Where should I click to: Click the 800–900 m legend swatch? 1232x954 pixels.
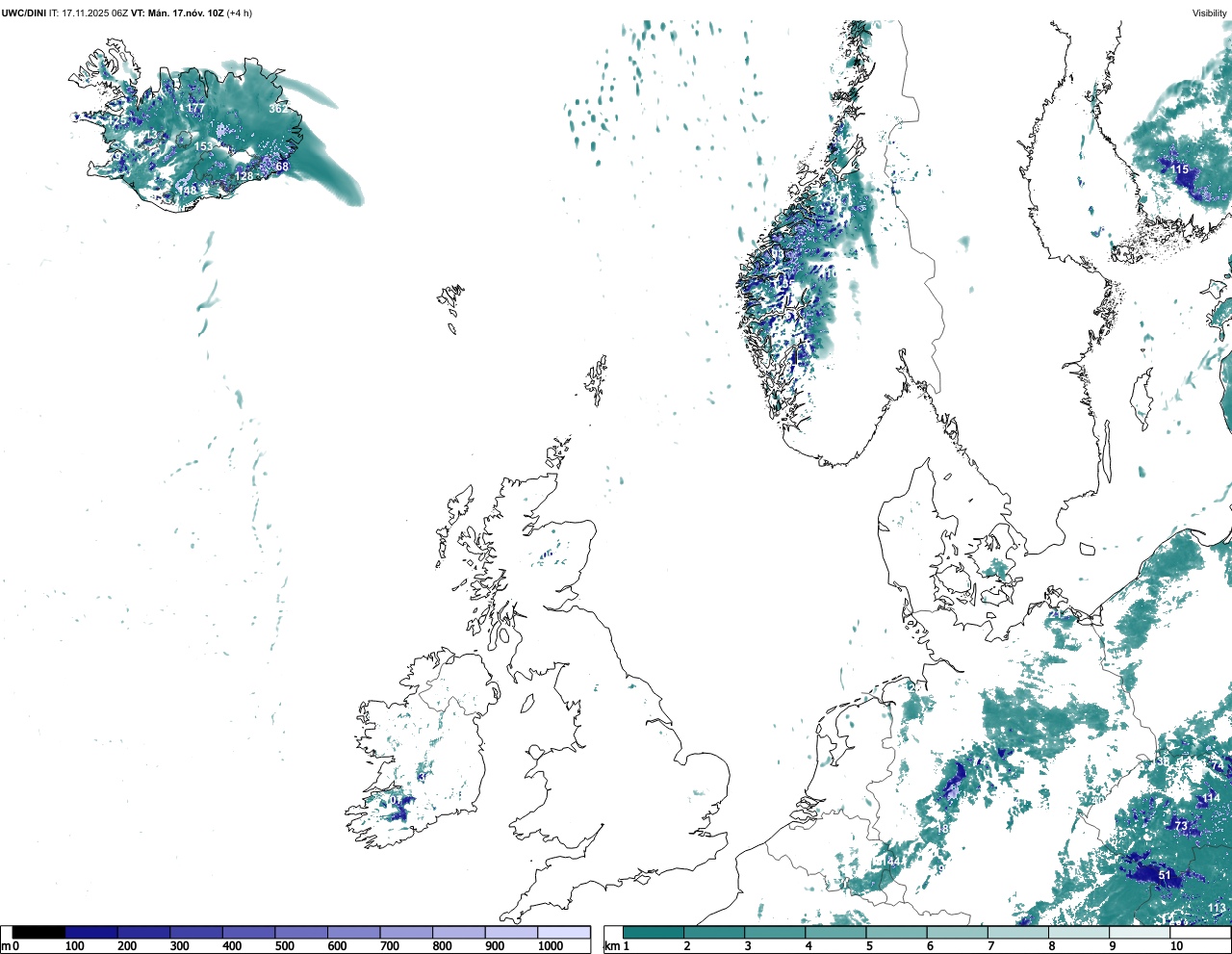coord(459,933)
